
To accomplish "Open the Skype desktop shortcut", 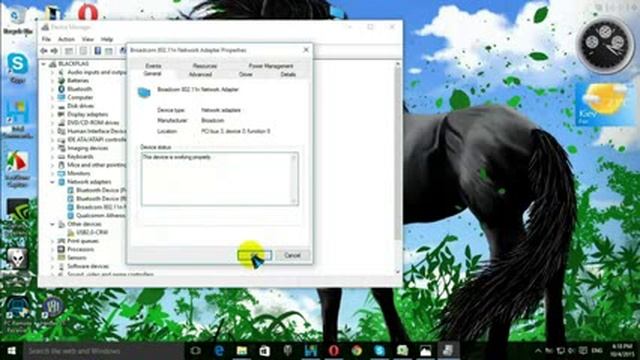I will click(x=18, y=68).
